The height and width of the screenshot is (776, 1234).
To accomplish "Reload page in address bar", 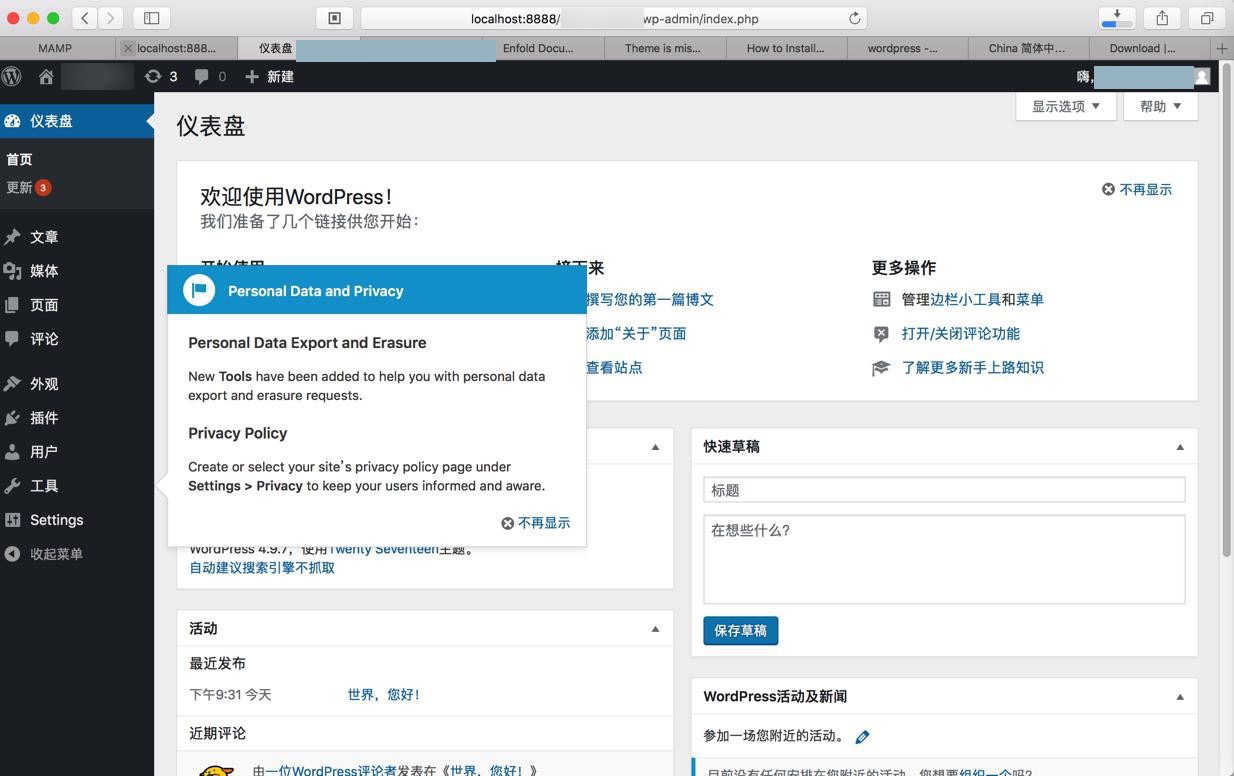I will click(x=854, y=18).
